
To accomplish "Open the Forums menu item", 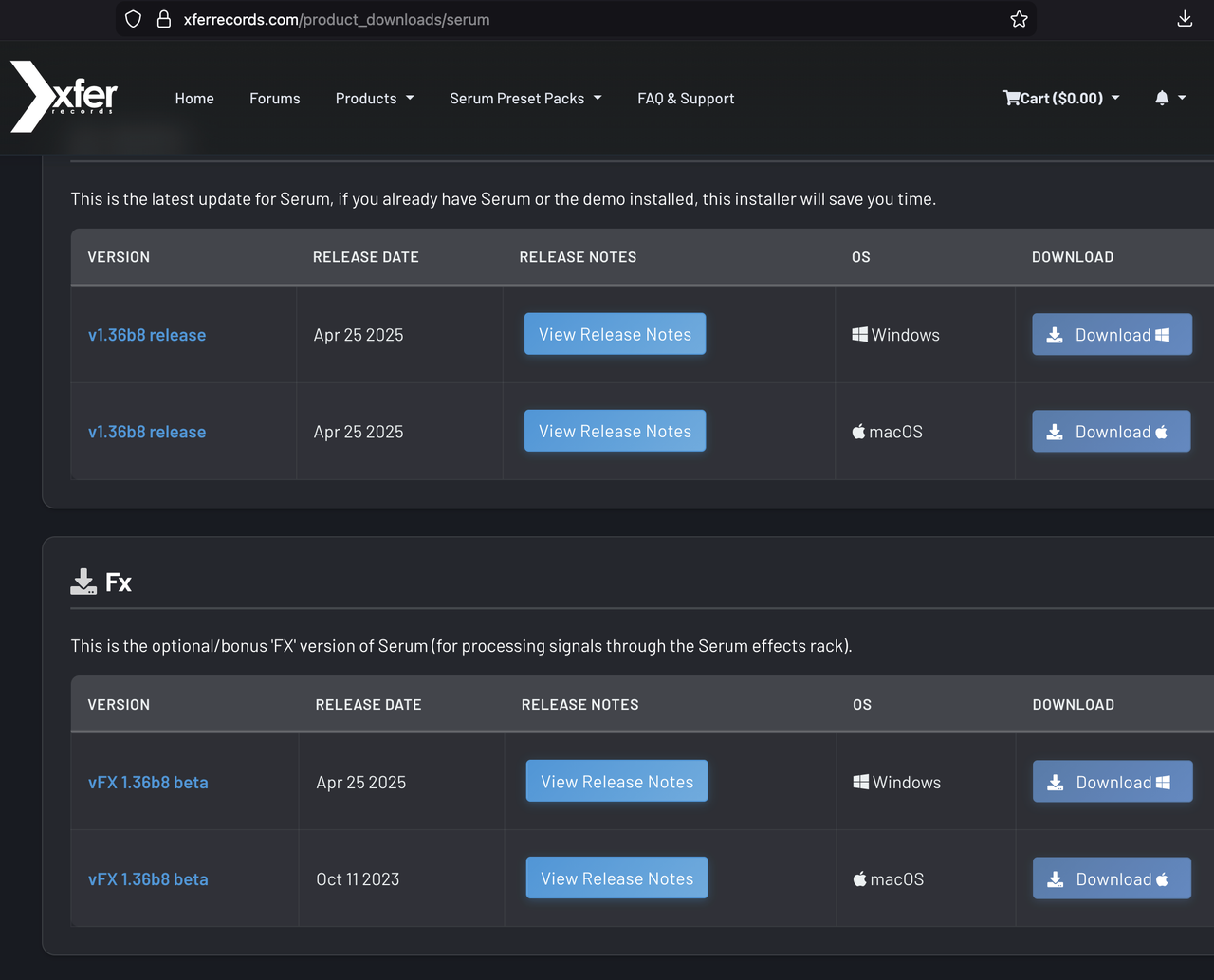I will pos(275,99).
